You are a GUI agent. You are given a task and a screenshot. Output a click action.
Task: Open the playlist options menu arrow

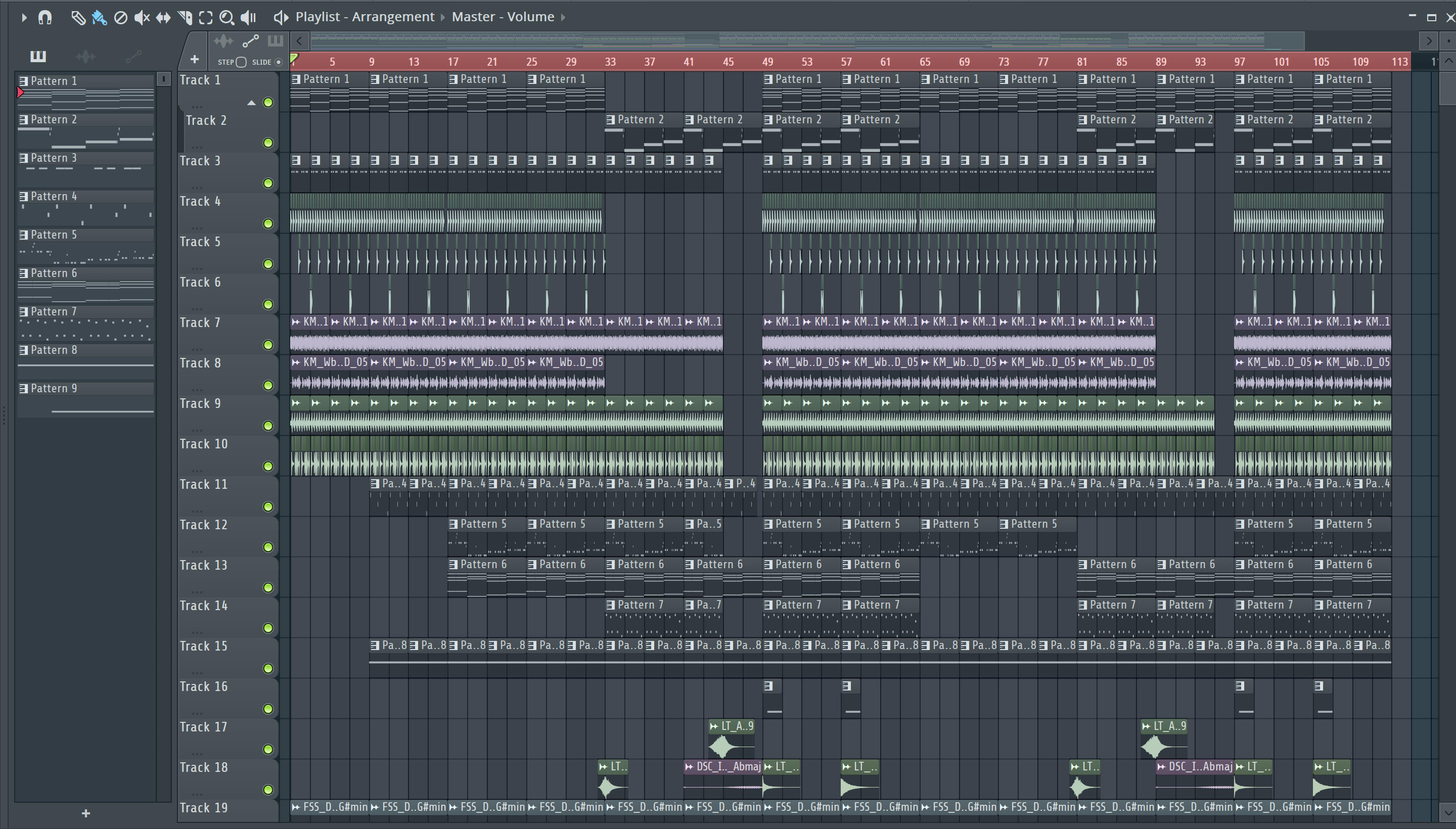[24, 18]
